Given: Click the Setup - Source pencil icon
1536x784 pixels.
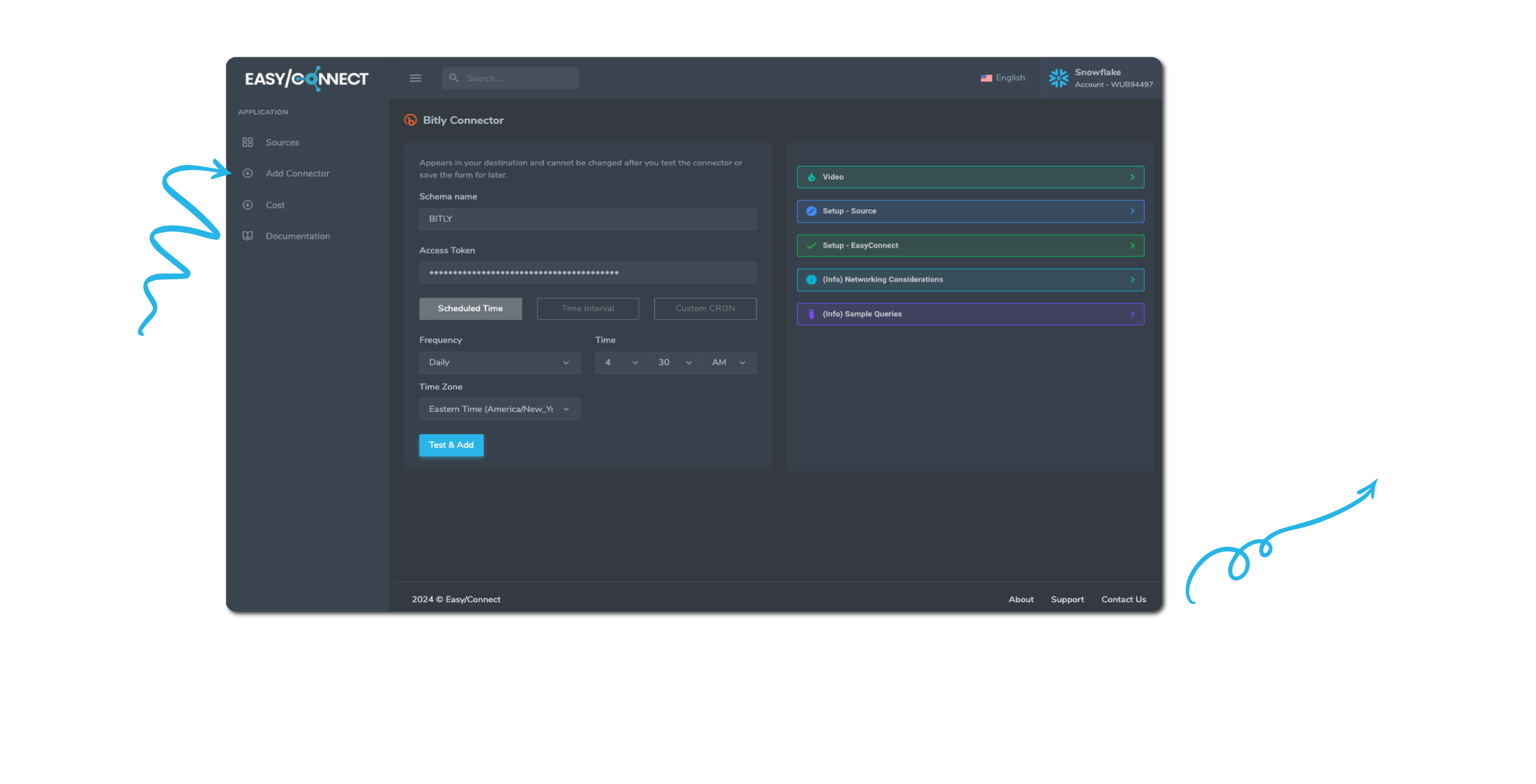Looking at the screenshot, I should (811, 211).
